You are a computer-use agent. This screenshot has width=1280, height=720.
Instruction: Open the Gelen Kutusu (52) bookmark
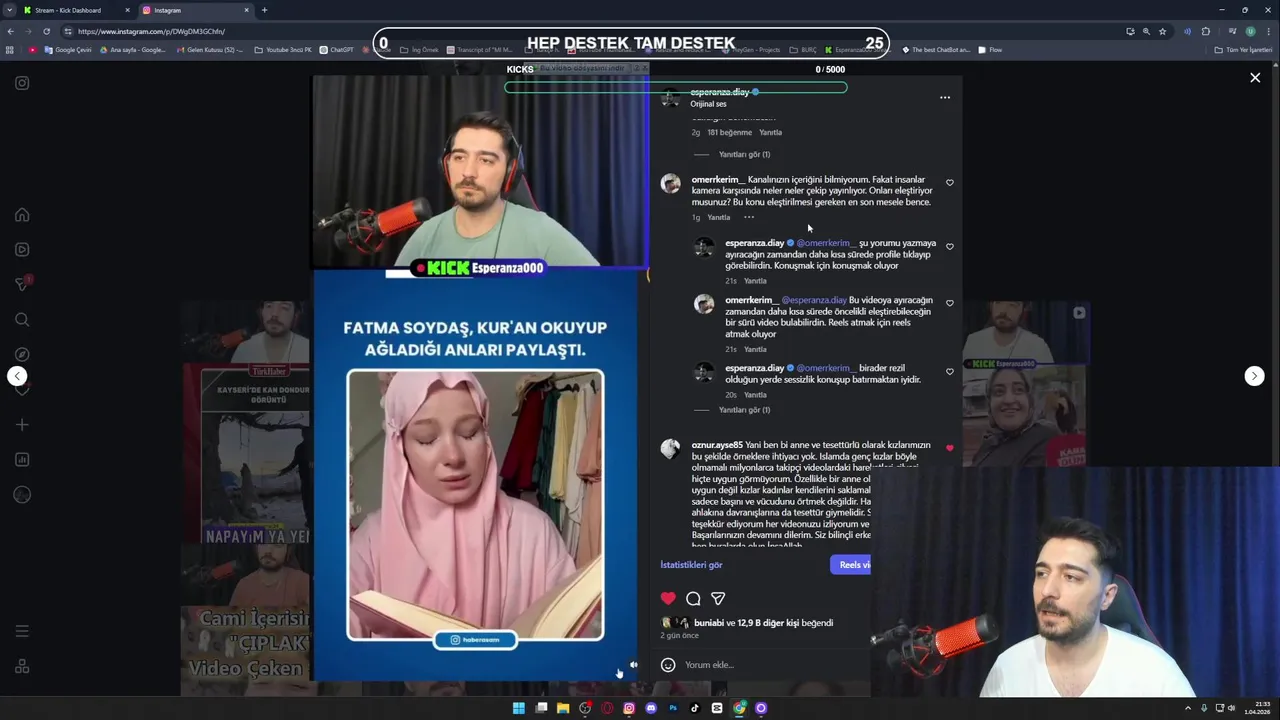[x=209, y=50]
